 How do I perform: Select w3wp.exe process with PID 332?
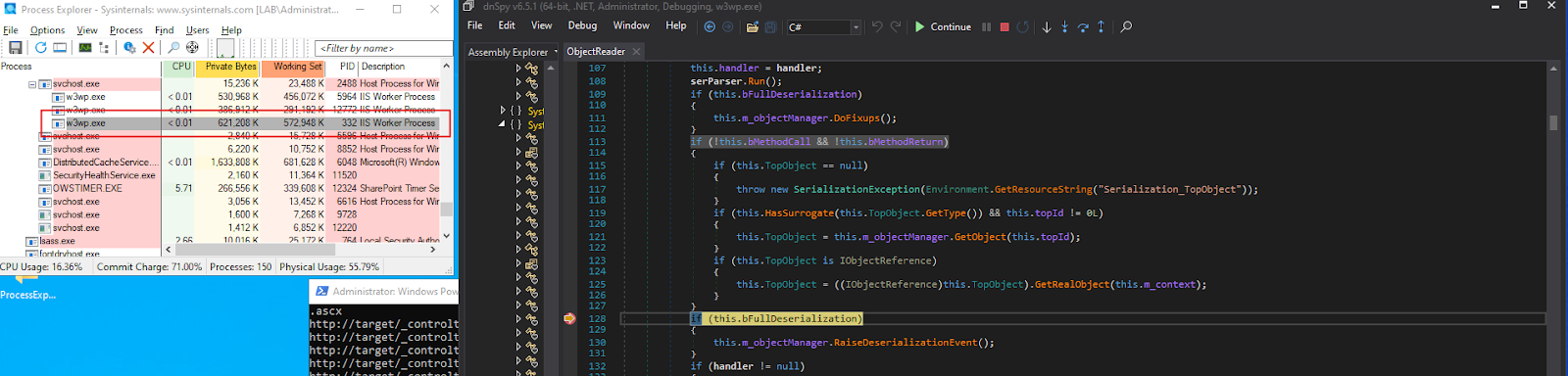[x=245, y=123]
